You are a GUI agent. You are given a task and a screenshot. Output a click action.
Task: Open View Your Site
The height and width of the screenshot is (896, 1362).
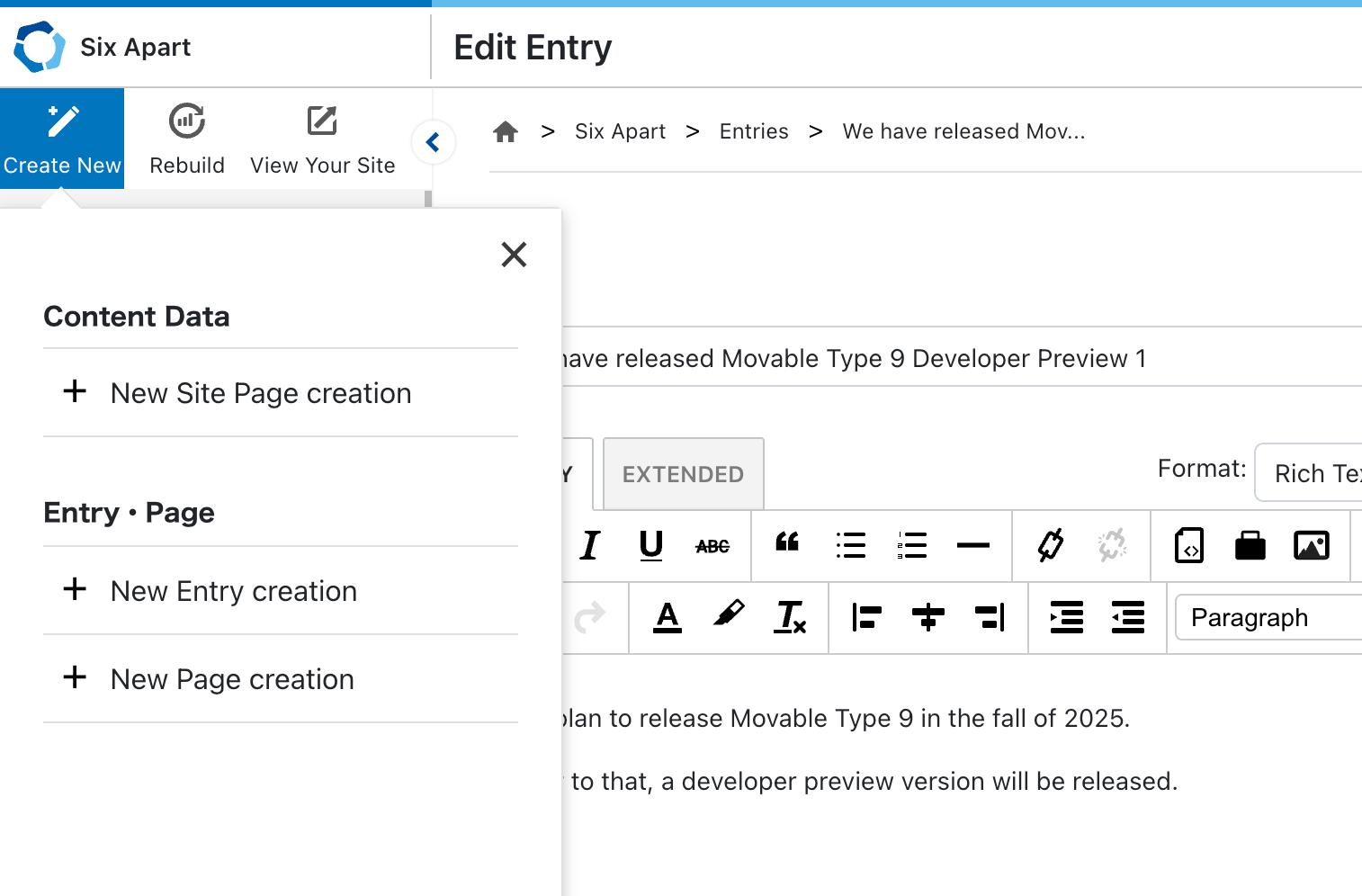(x=322, y=138)
